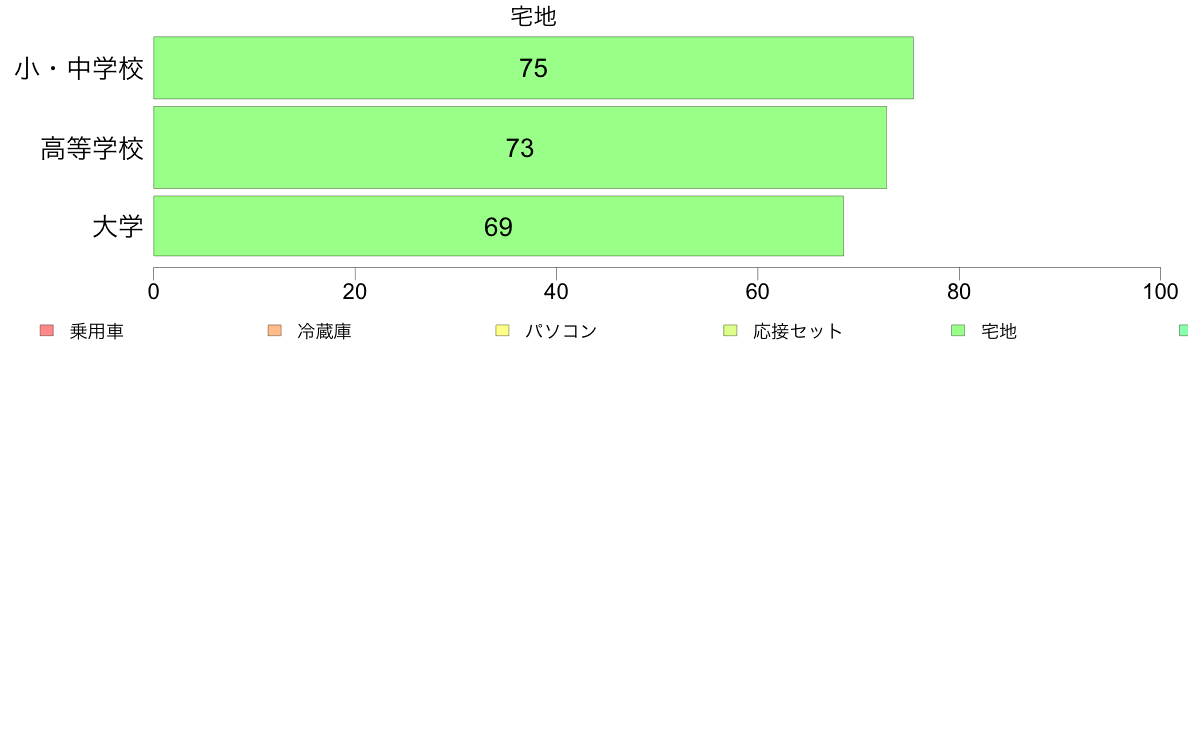Click the 大学 axis category label
1188x736 pixels.
coord(117,227)
